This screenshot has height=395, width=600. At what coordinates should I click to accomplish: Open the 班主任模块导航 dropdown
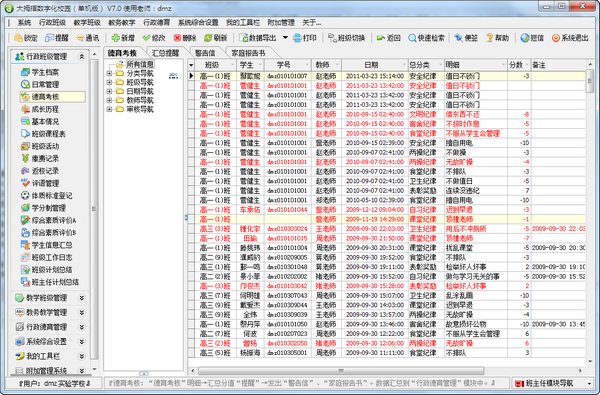click(589, 383)
